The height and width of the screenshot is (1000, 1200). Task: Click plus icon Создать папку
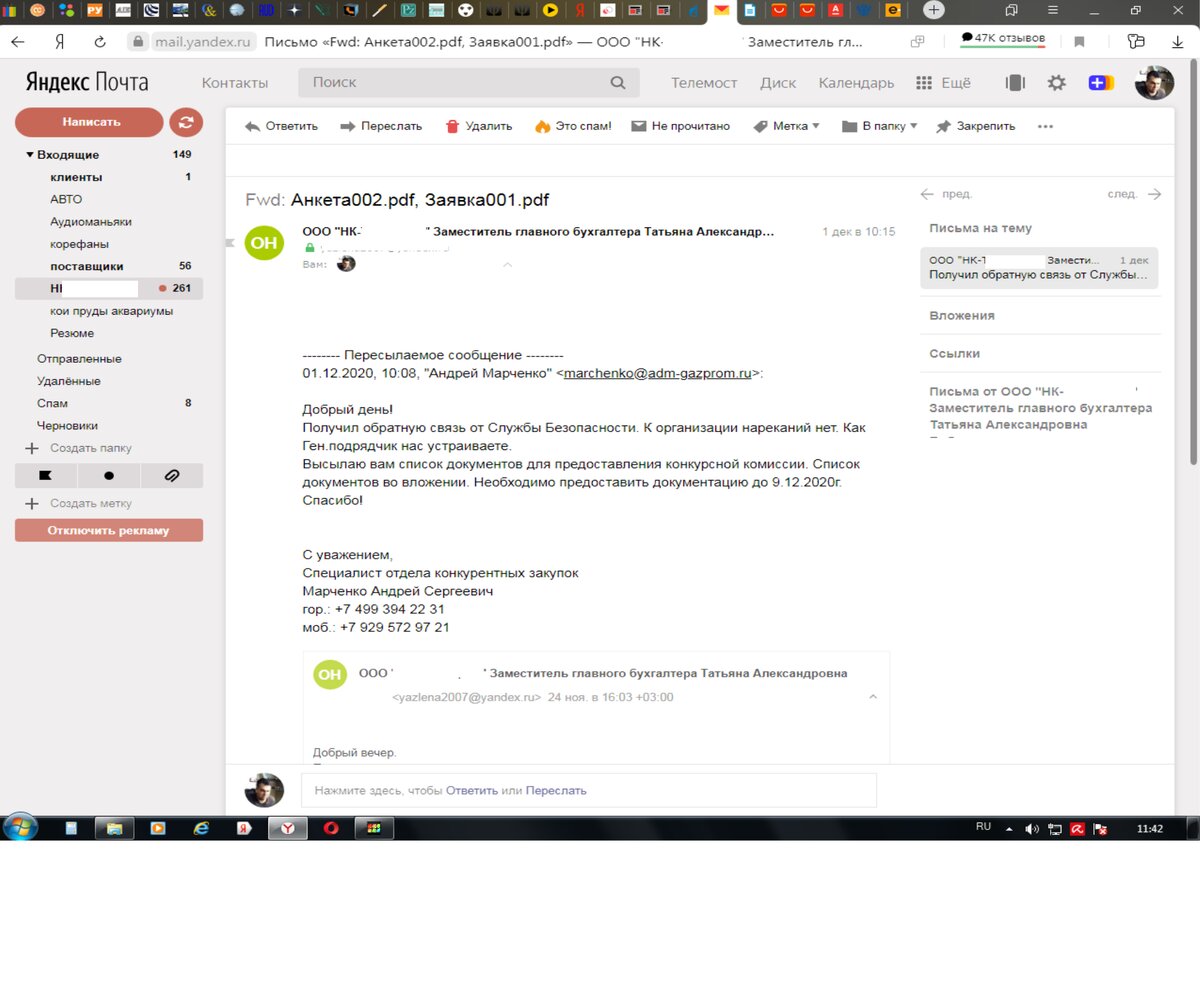(32, 448)
